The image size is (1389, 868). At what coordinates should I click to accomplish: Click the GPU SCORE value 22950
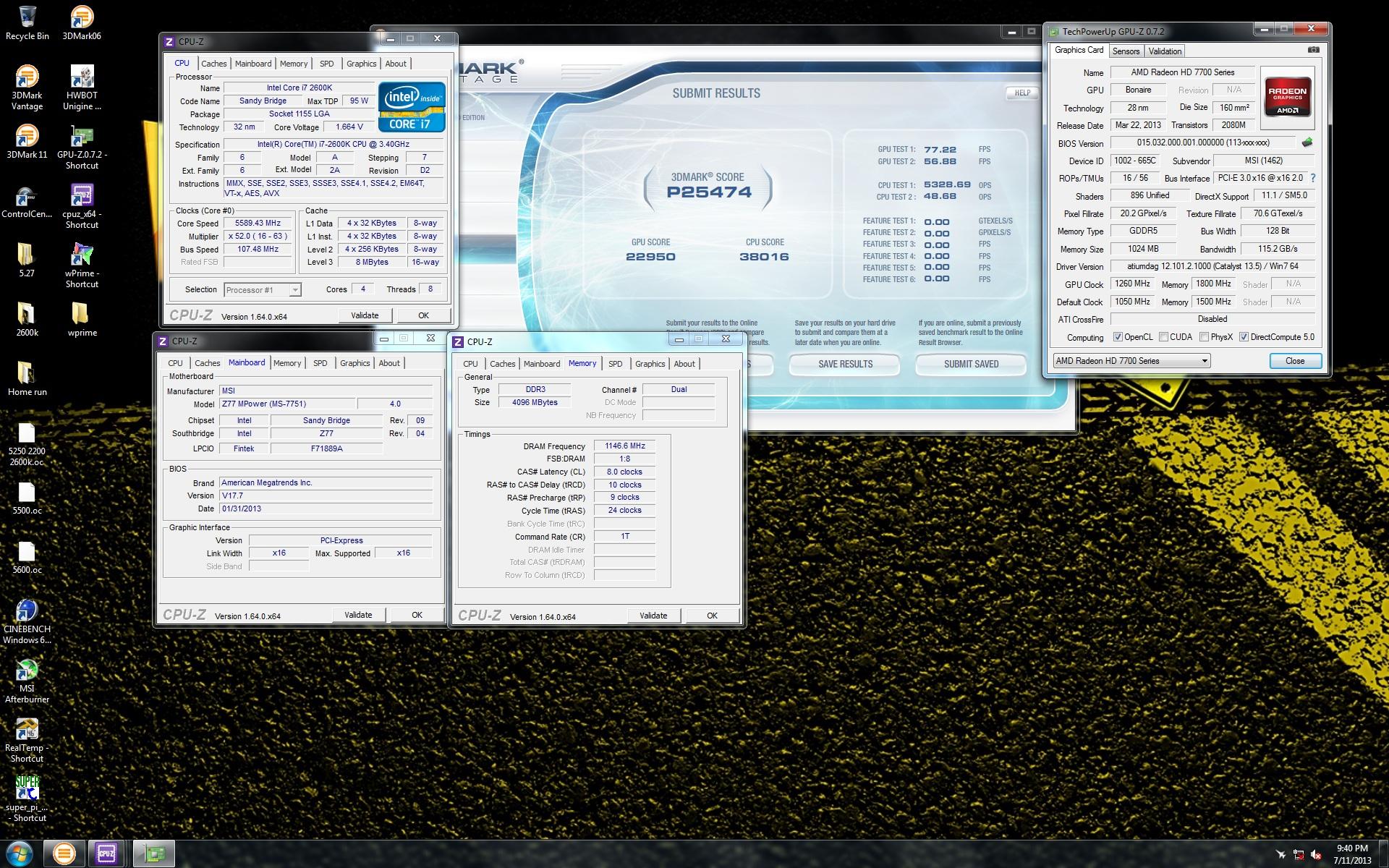click(x=650, y=257)
